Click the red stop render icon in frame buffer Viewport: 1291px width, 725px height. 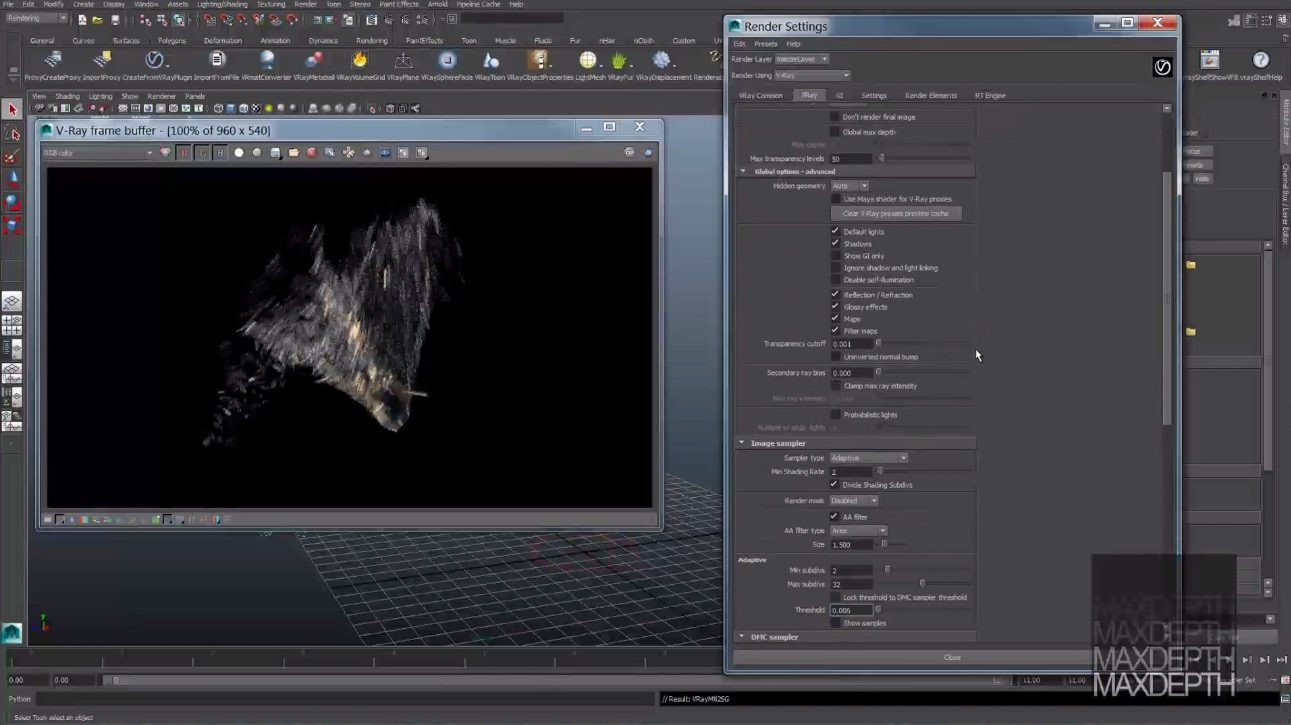pyautogui.click(x=312, y=153)
